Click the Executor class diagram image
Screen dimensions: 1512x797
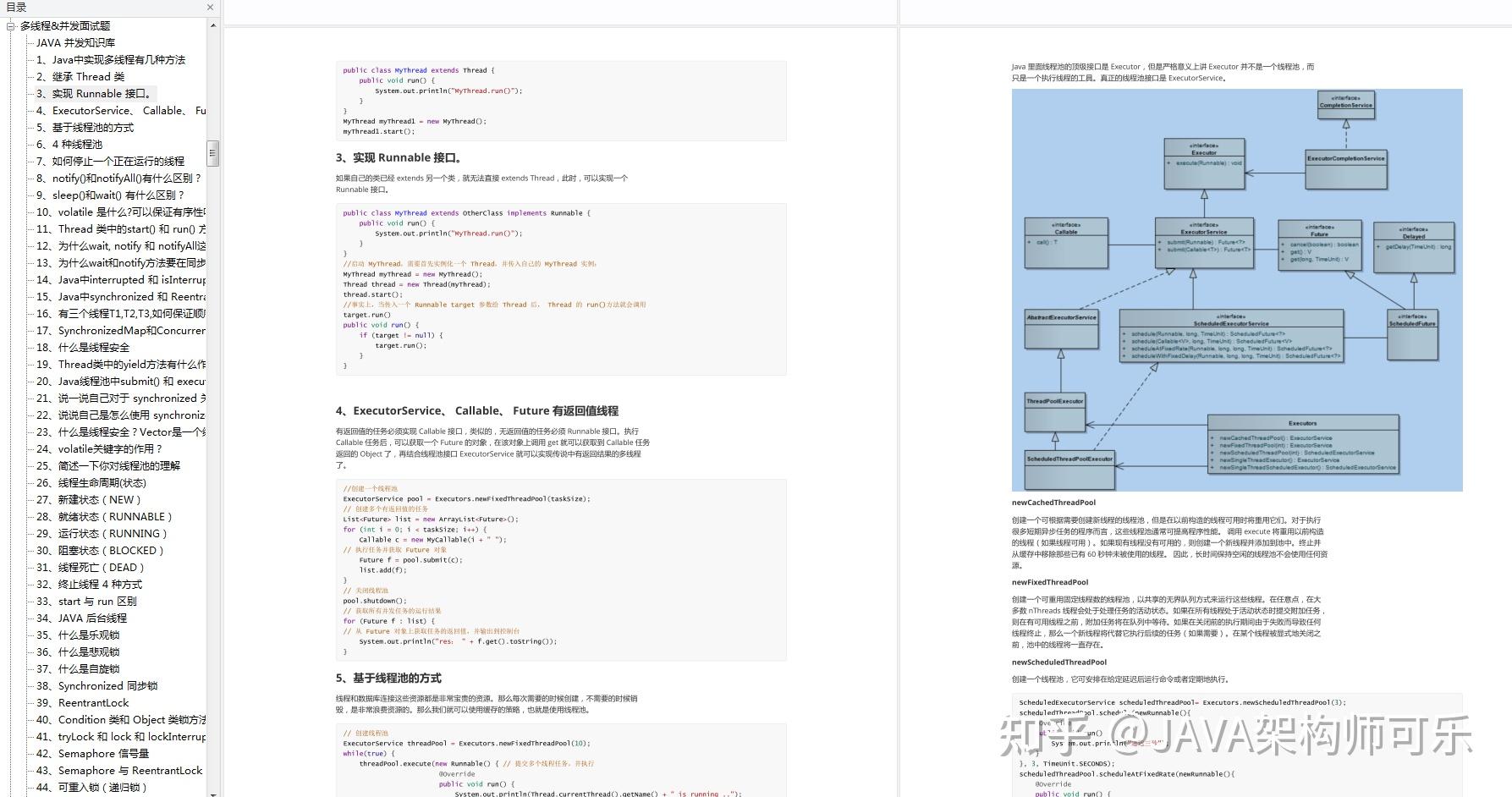pos(1237,290)
